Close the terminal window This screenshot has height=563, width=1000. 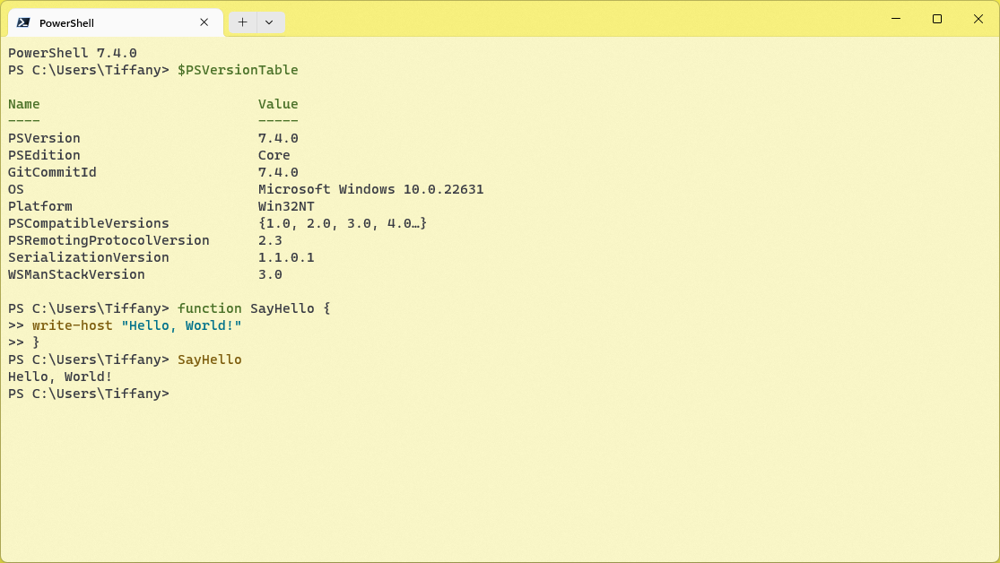point(978,18)
